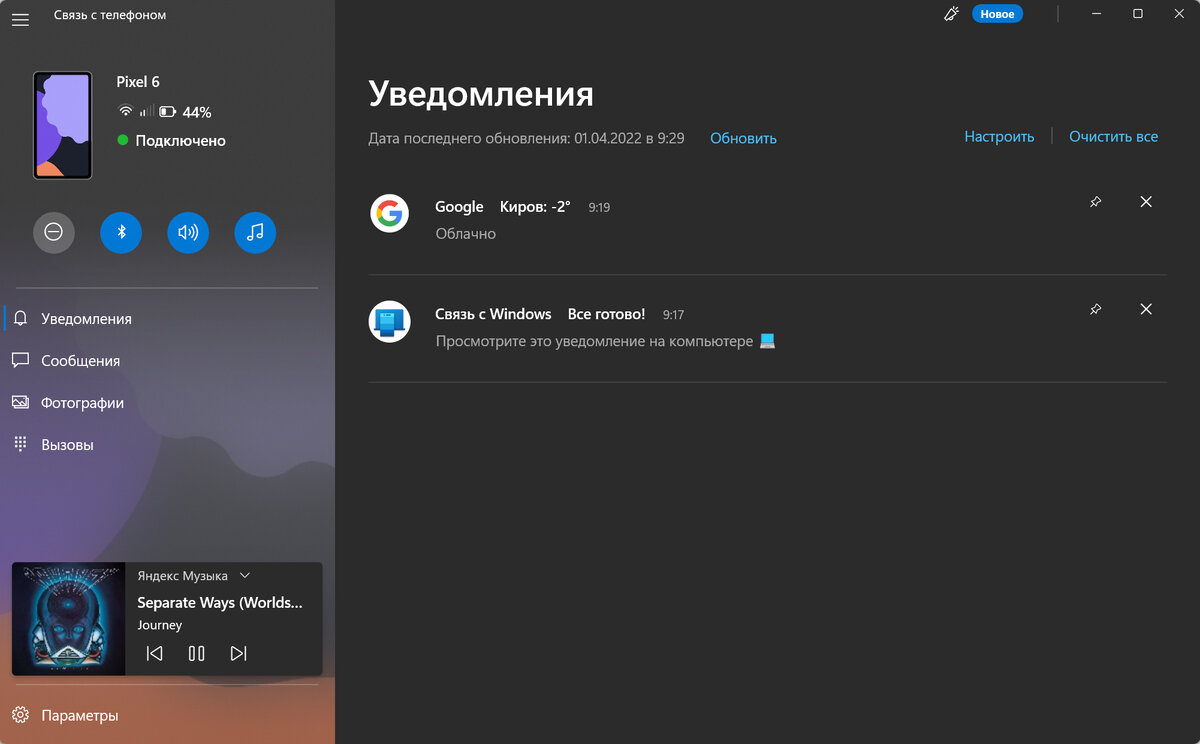Skip to next track
1200x744 pixels.
click(x=238, y=653)
